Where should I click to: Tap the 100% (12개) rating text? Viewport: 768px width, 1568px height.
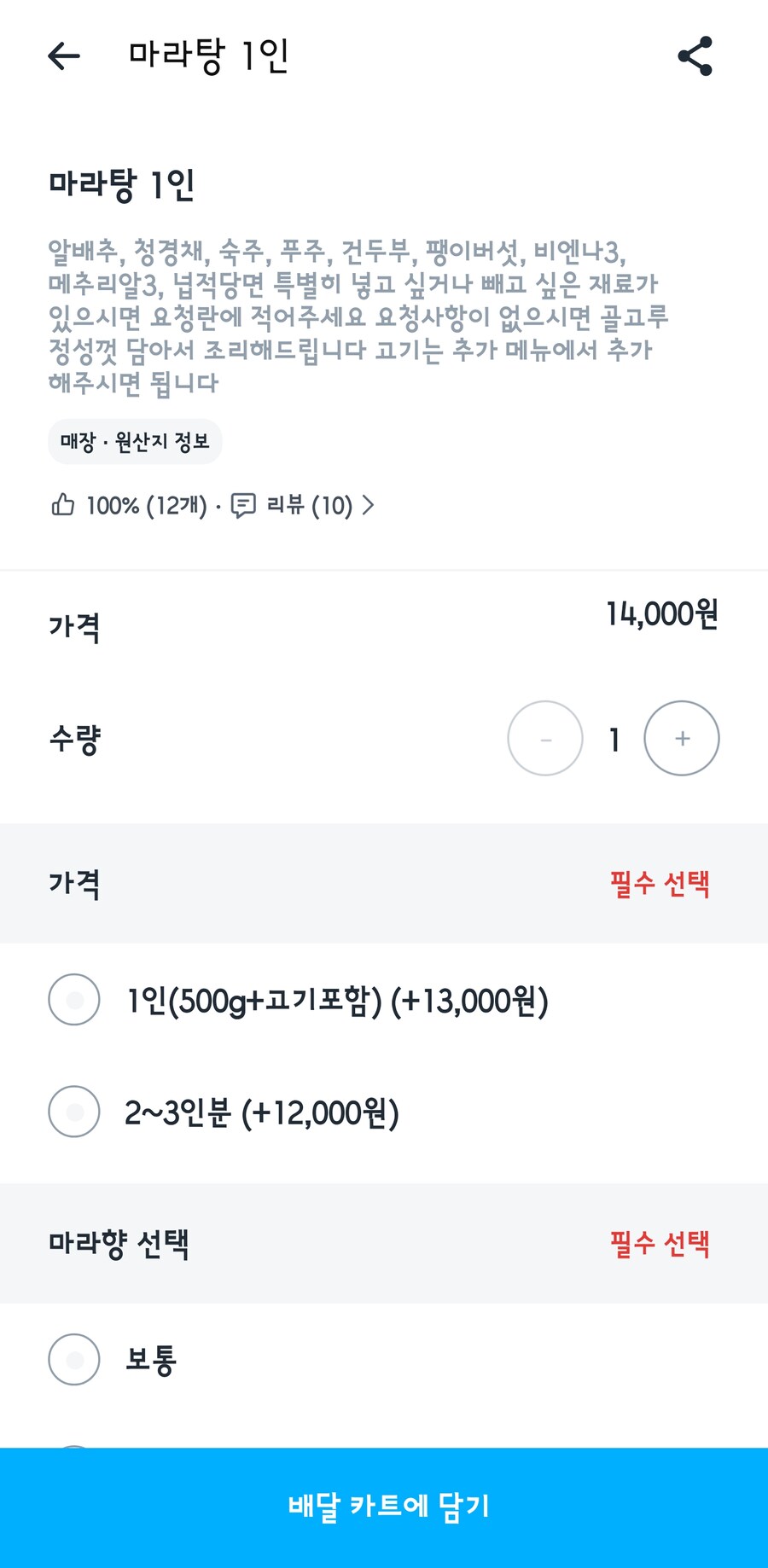(x=147, y=506)
